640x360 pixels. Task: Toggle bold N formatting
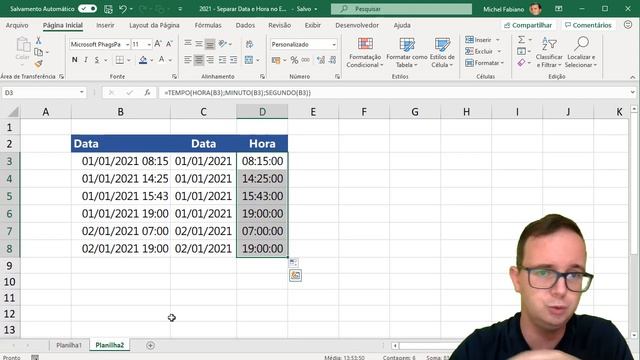[x=74, y=60]
